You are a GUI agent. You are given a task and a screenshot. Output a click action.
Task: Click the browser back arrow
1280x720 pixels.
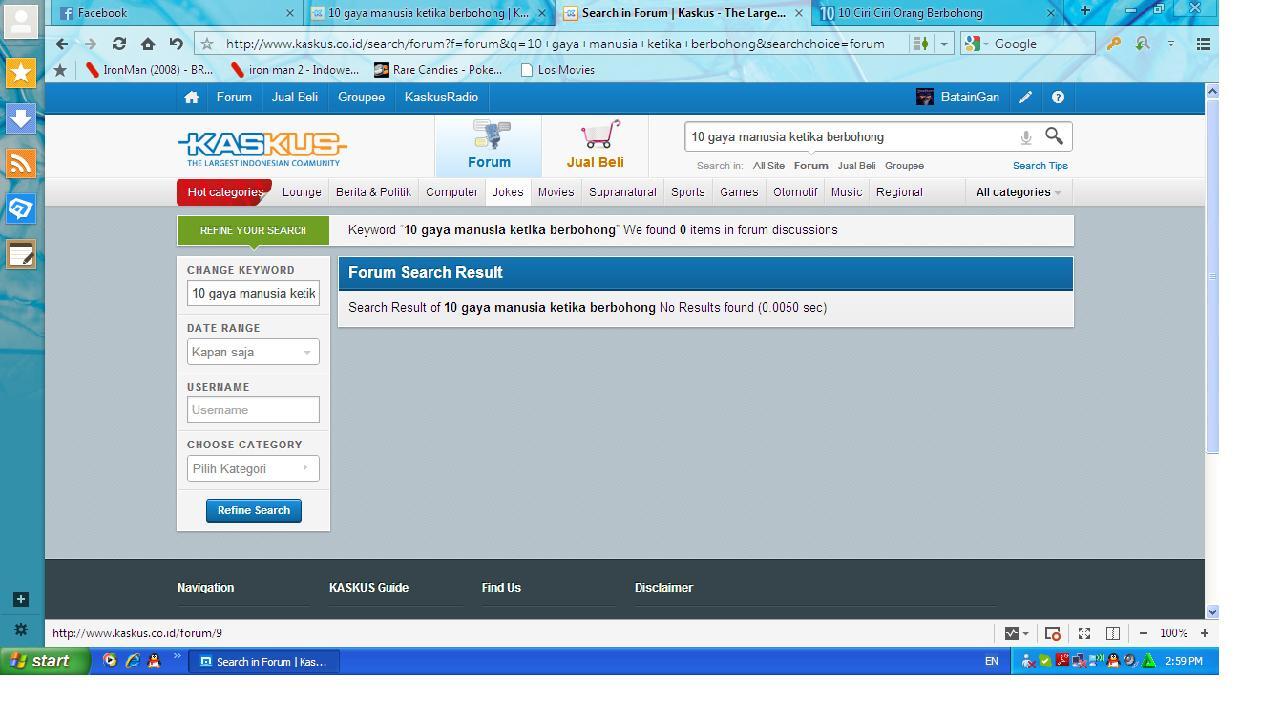tap(62, 44)
